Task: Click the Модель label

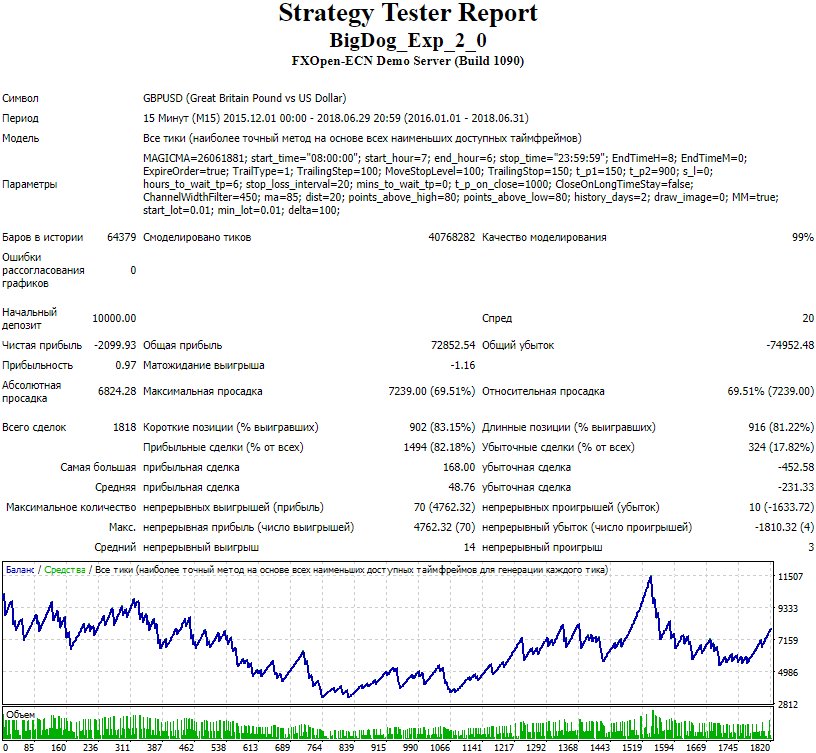Action: pyautogui.click(x=21, y=138)
